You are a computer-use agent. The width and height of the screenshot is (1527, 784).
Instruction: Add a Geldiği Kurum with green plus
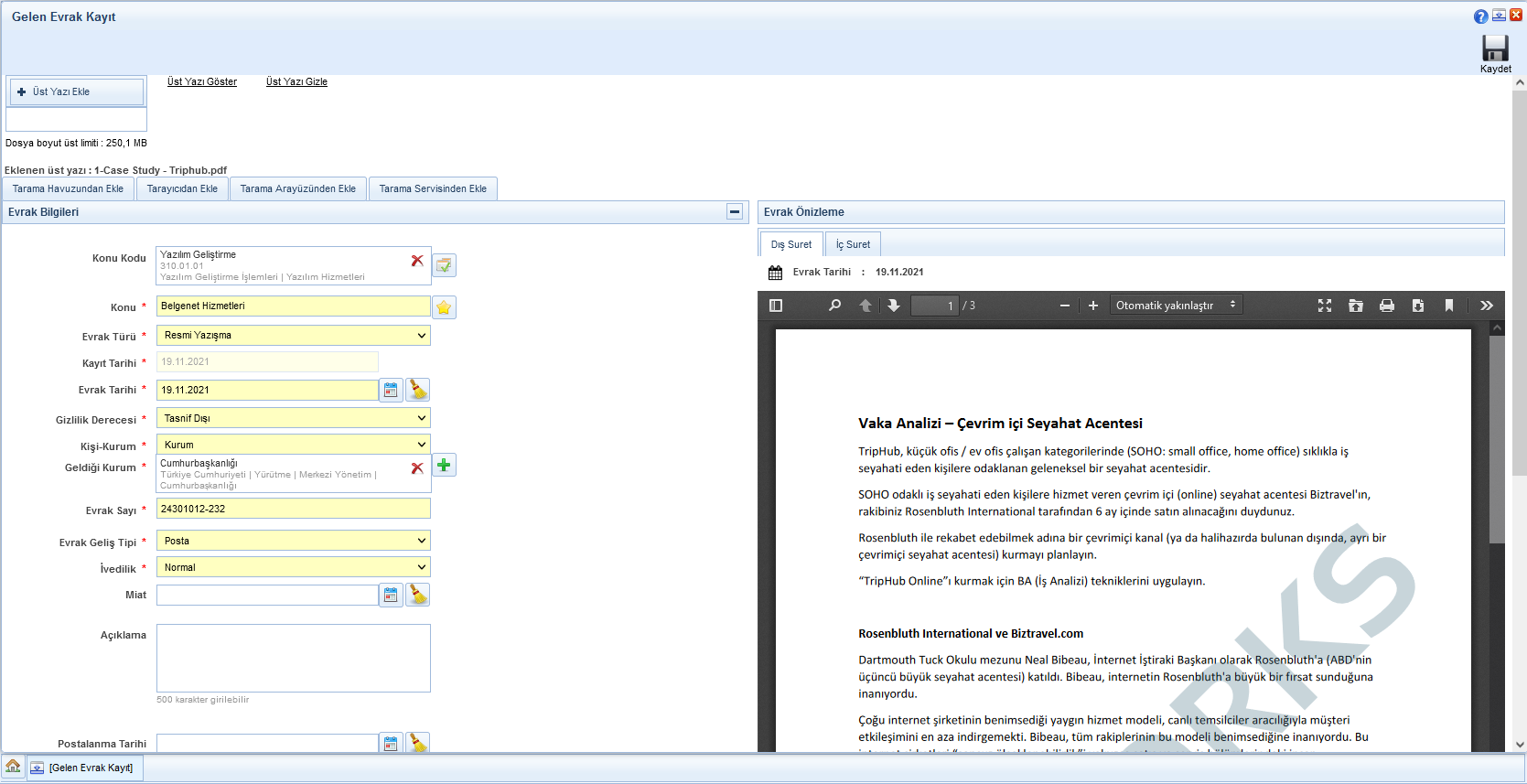point(444,466)
